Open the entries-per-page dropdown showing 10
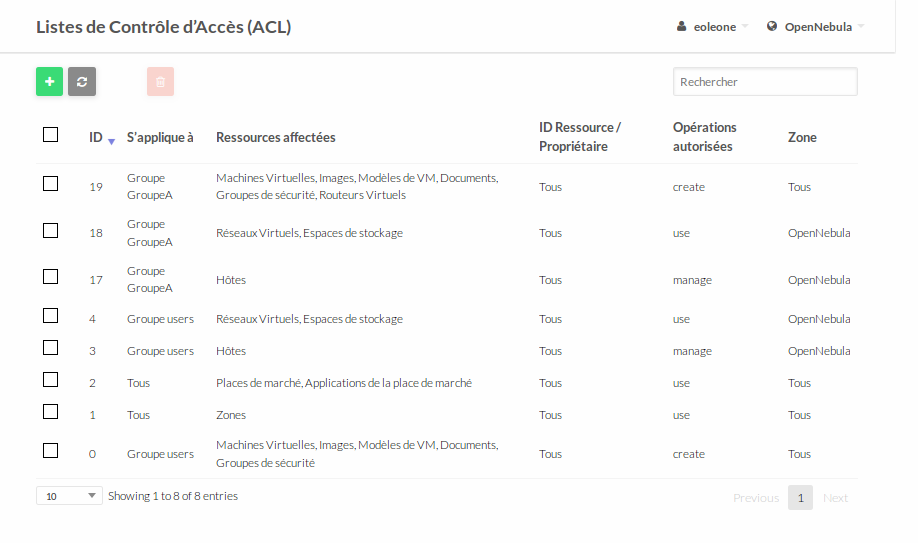This screenshot has width=918, height=543. click(69, 496)
